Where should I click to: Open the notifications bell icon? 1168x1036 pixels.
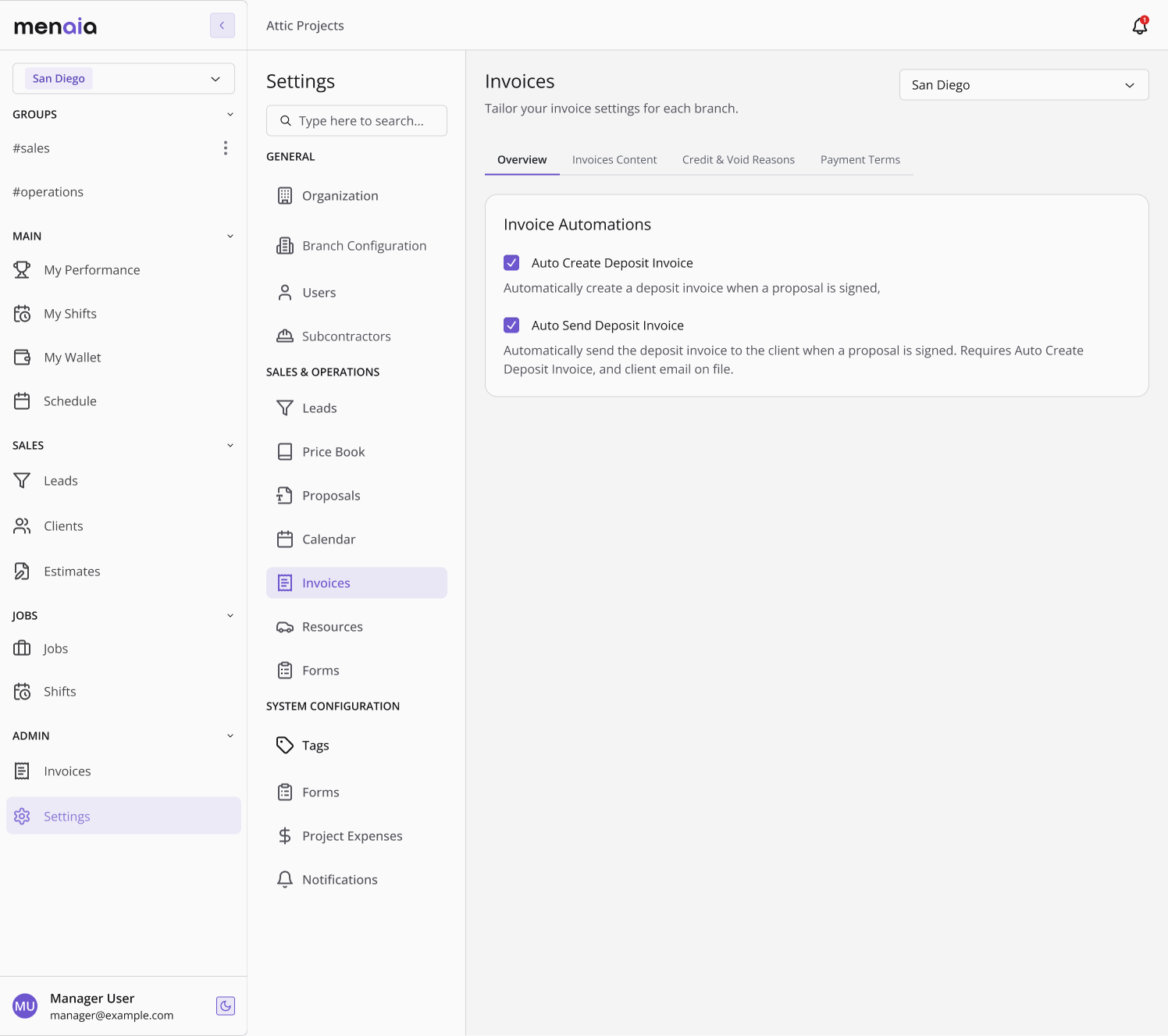point(1139,26)
